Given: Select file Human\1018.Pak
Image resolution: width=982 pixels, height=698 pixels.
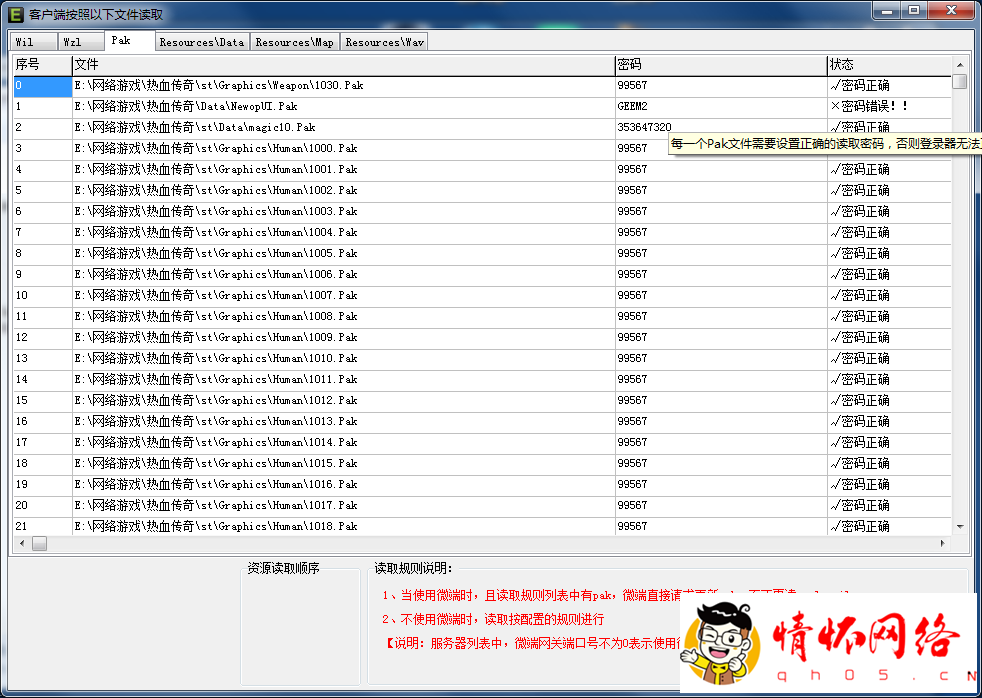Looking at the screenshot, I should (344, 526).
